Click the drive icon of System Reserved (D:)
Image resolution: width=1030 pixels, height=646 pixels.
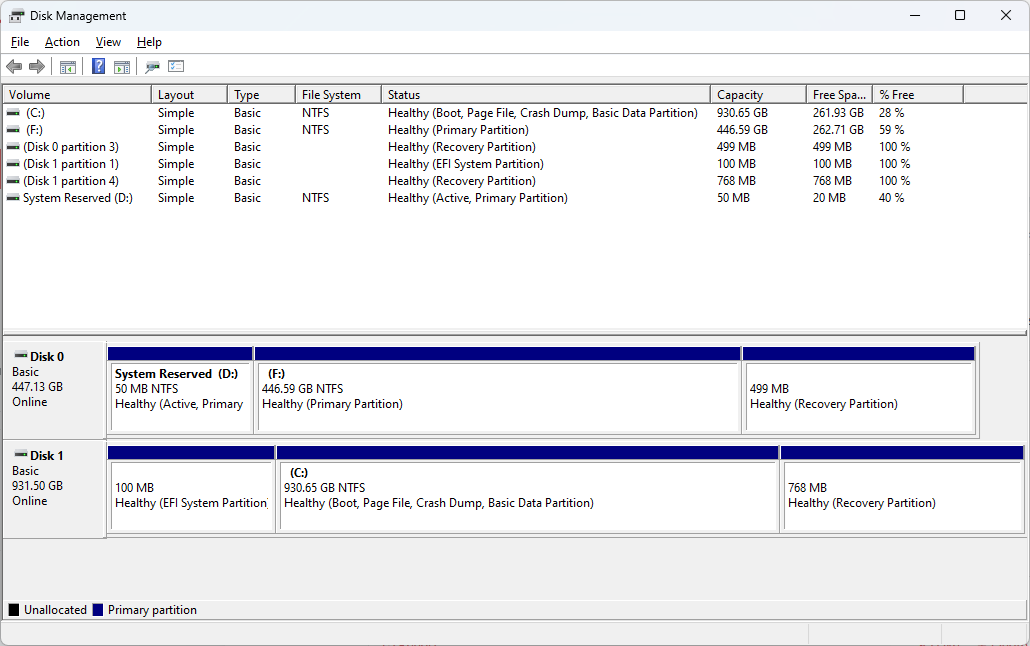click(x=13, y=198)
